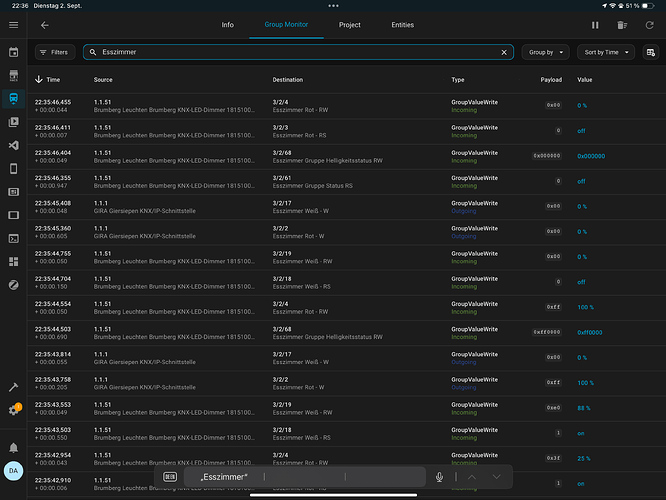This screenshot has height=500, width=666.
Task: Tap the keyboard icon in the bottom bar
Action: [x=170, y=477]
